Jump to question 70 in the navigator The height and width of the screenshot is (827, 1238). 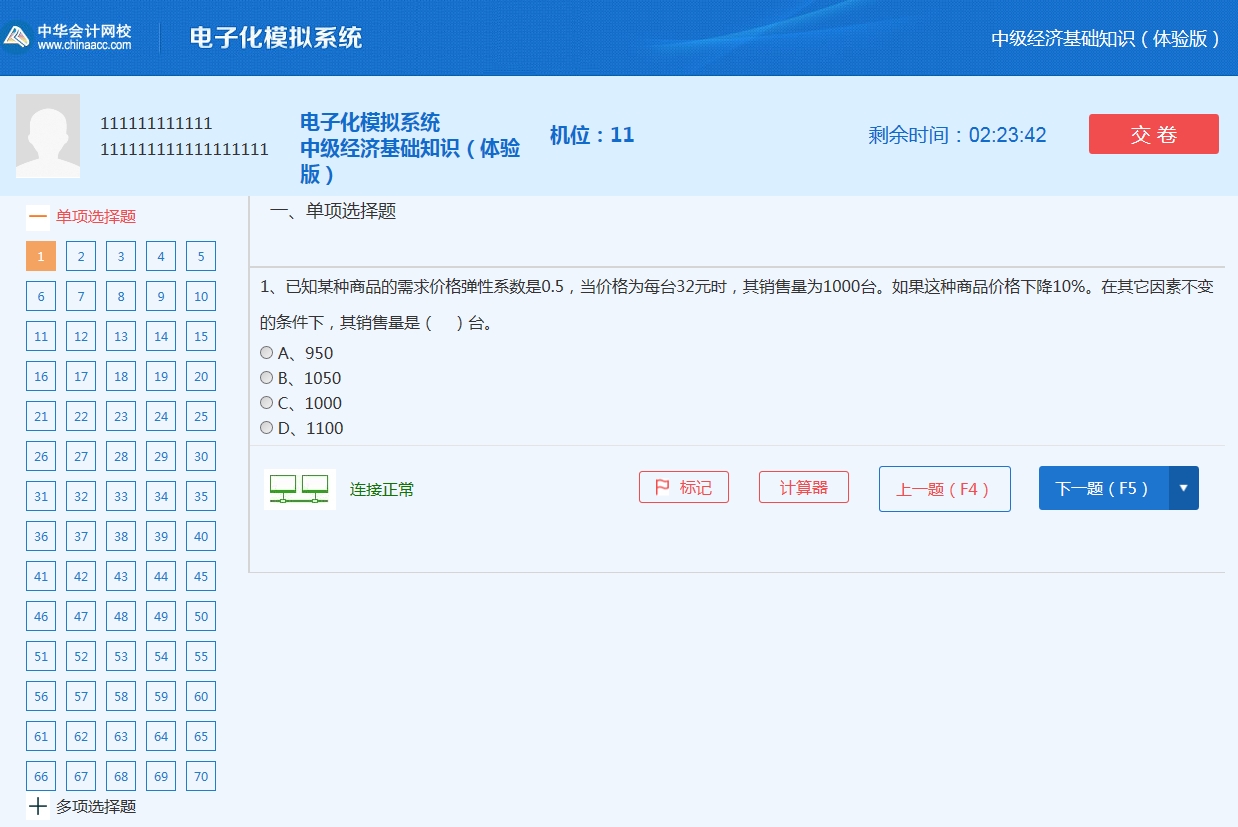(x=200, y=776)
